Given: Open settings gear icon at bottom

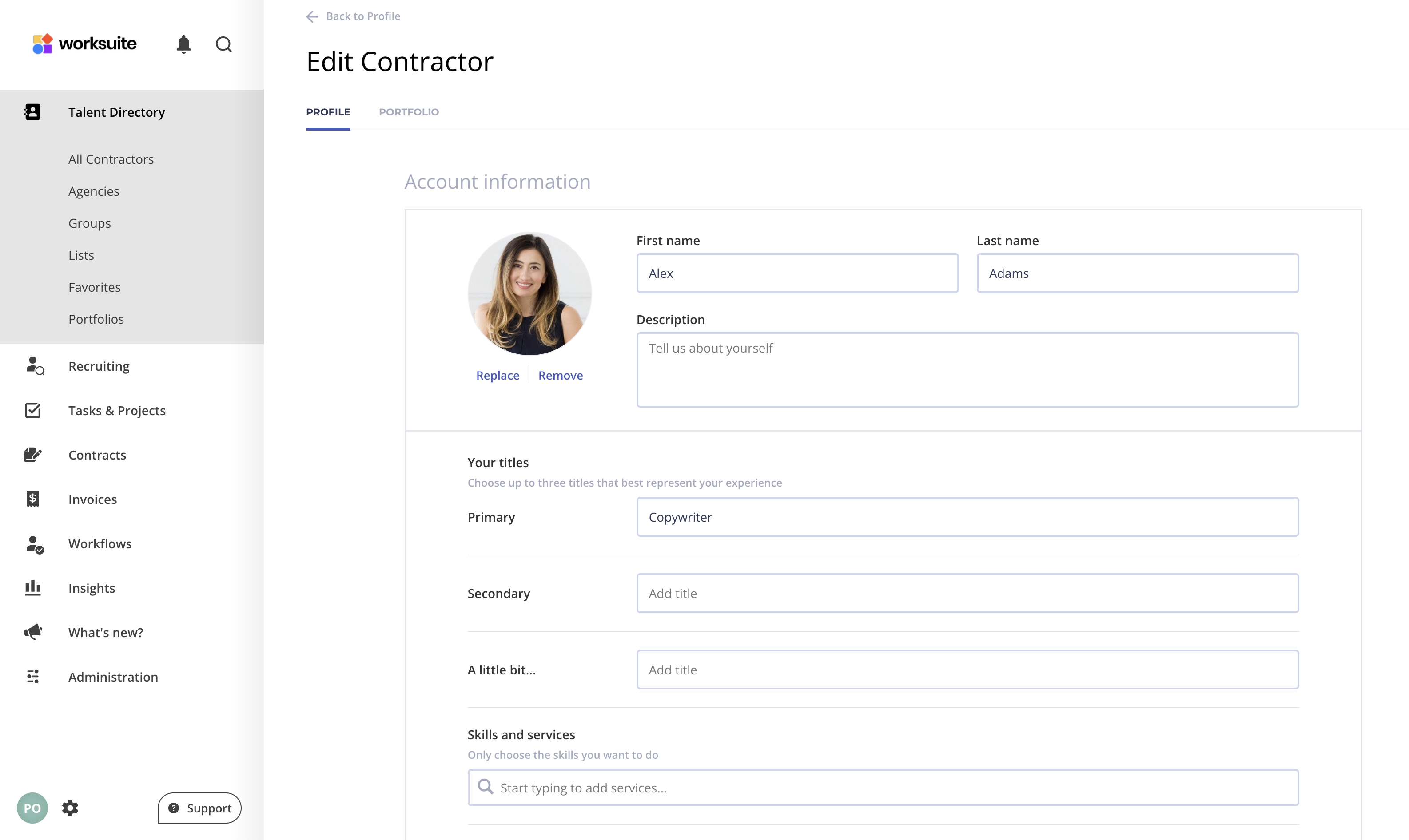Looking at the screenshot, I should click(x=70, y=808).
